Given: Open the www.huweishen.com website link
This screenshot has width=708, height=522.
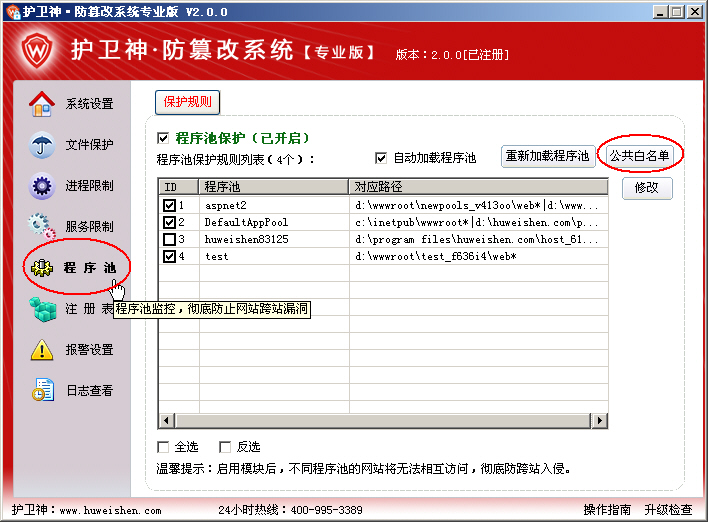Looking at the screenshot, I should coord(111,511).
